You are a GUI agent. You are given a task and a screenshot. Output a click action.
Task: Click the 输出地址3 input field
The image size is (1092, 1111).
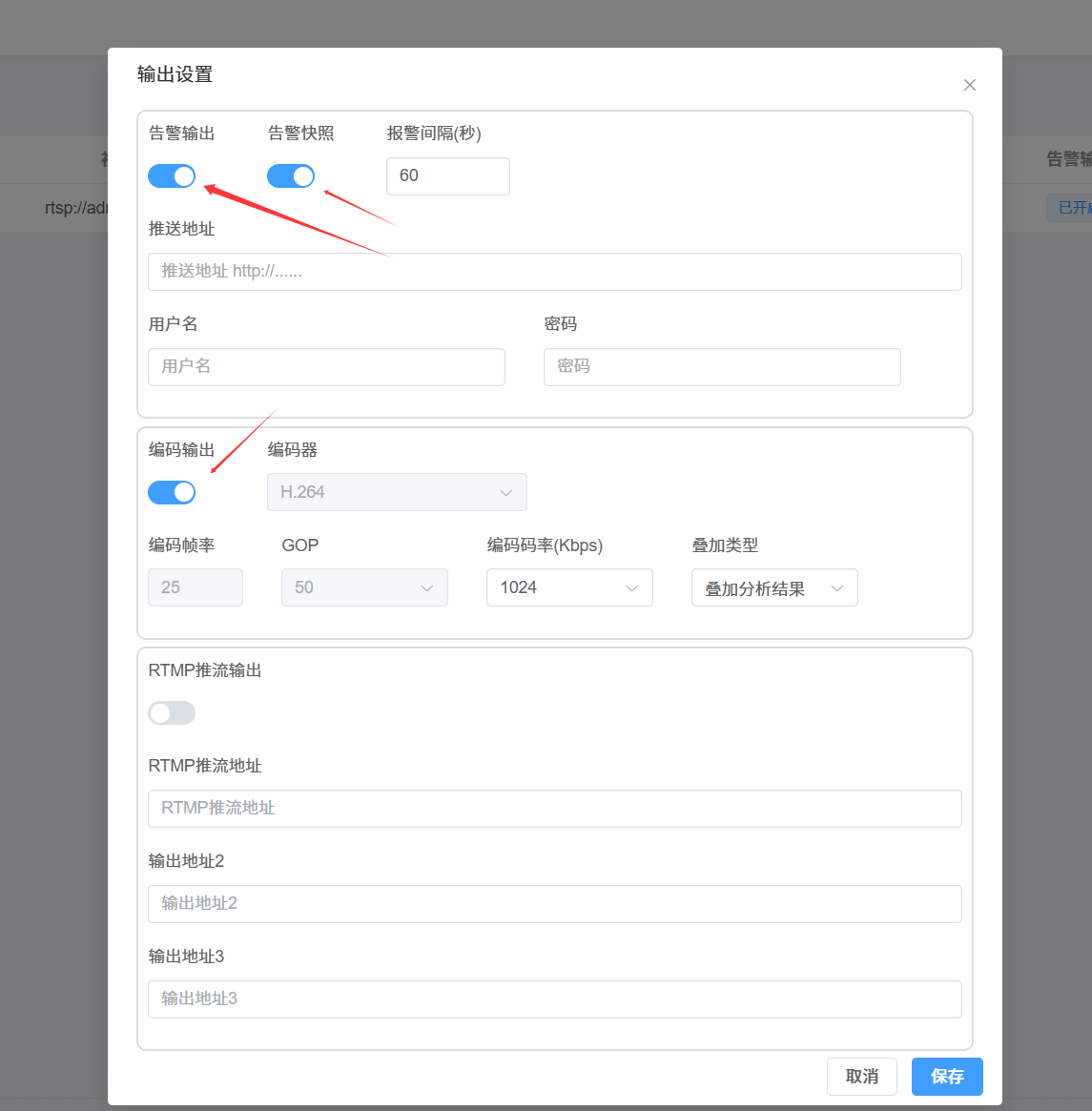click(554, 999)
